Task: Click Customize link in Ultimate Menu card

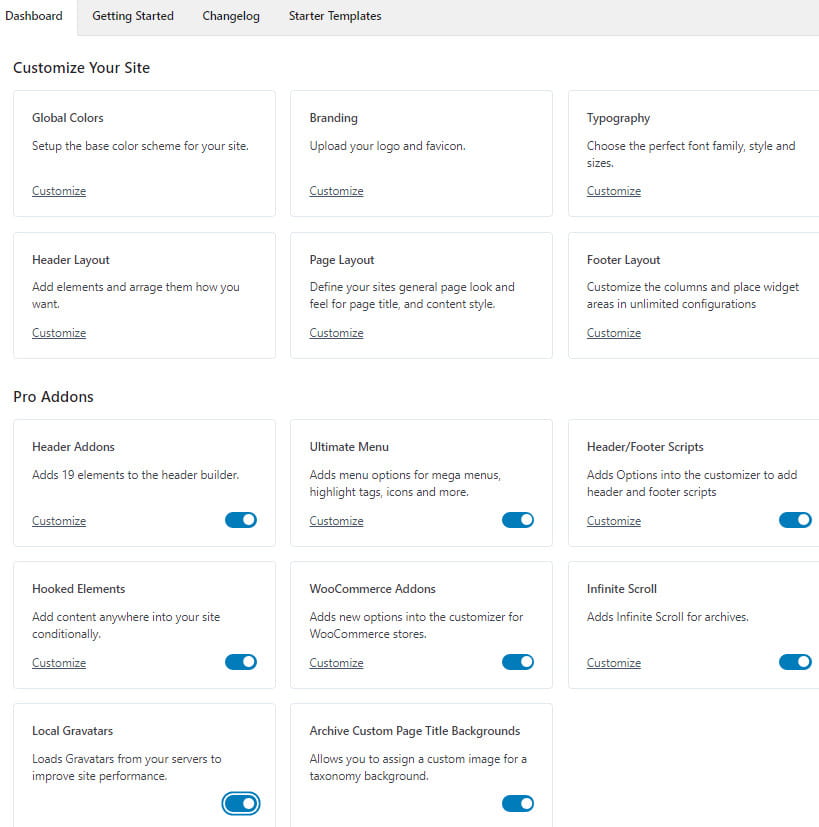Action: pos(336,521)
